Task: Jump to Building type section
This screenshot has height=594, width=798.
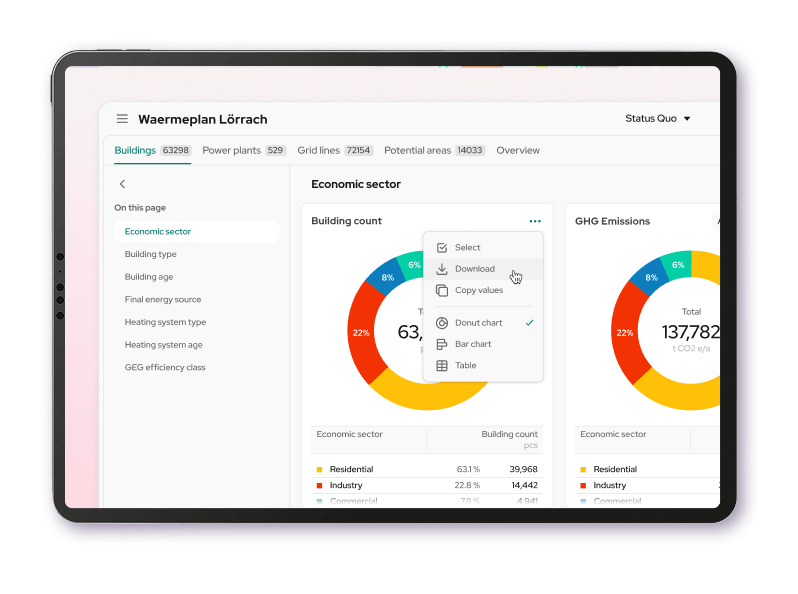Action: 150,254
